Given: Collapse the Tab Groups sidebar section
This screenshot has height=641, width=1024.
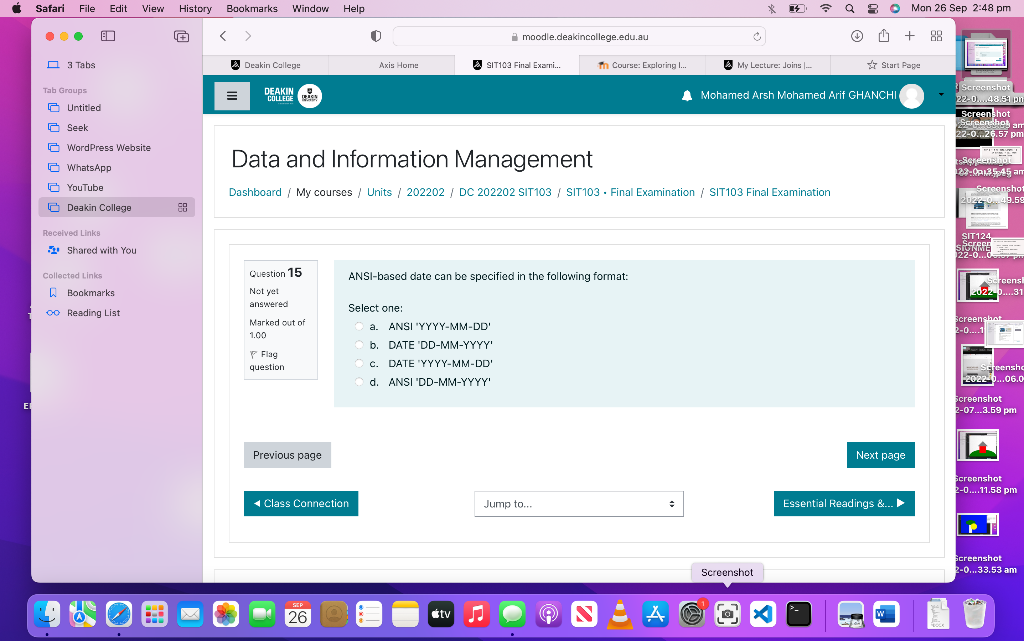Looking at the screenshot, I should click(x=69, y=92).
